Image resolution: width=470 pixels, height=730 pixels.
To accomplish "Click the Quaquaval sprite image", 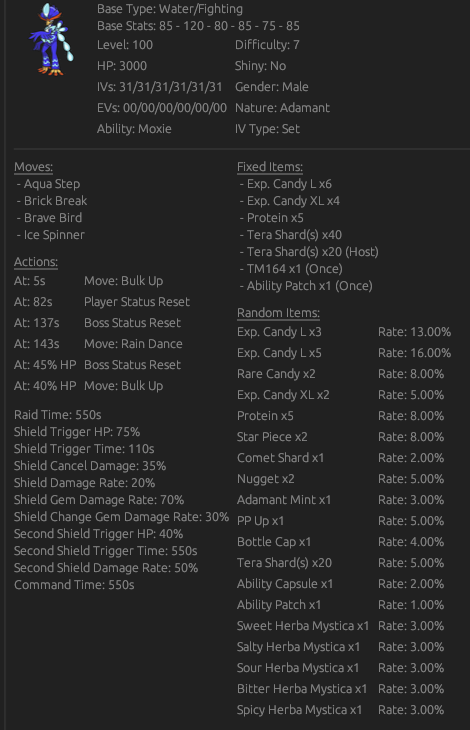I will [51, 39].
